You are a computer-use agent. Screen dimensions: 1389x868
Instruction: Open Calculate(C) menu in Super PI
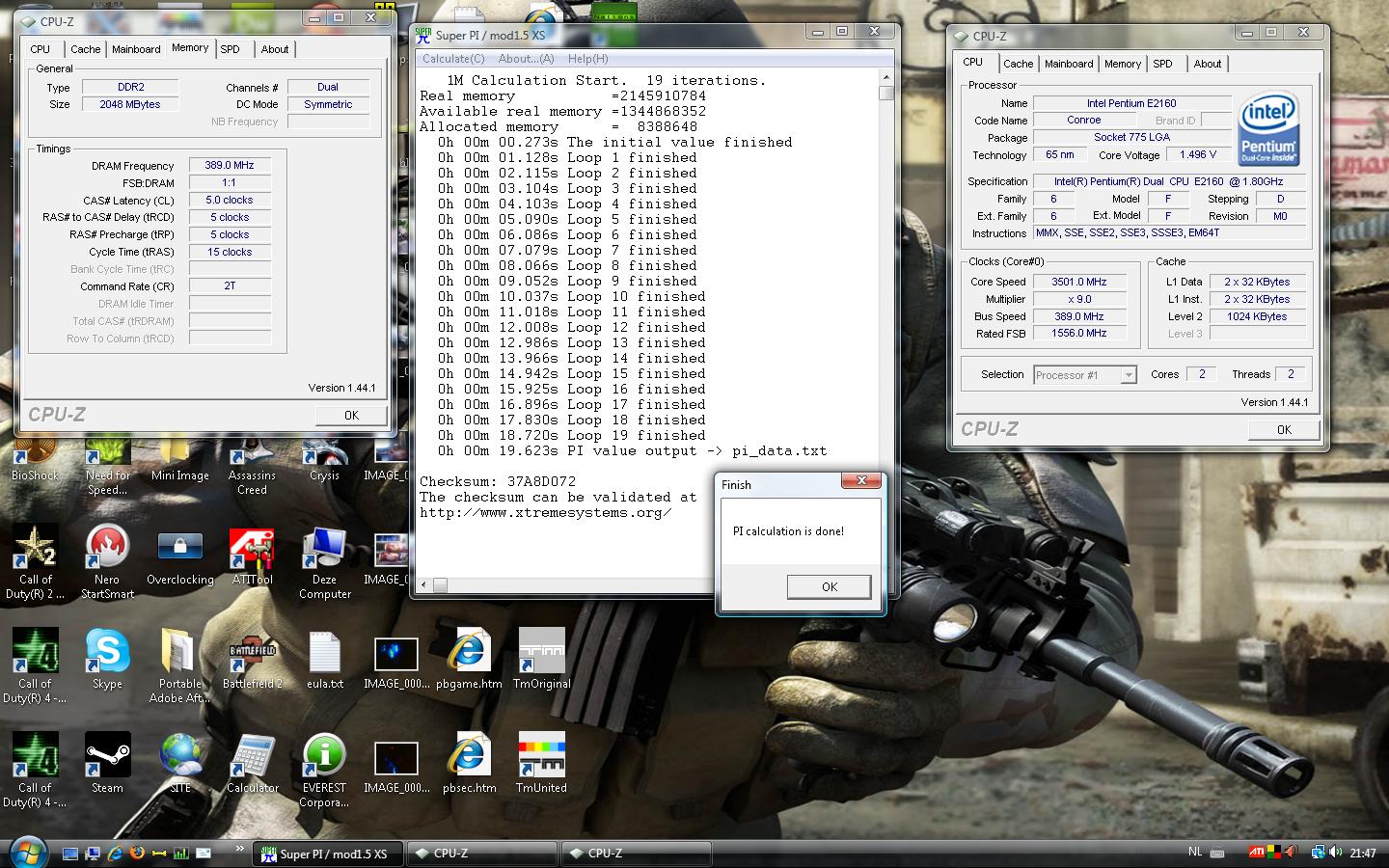click(x=453, y=59)
